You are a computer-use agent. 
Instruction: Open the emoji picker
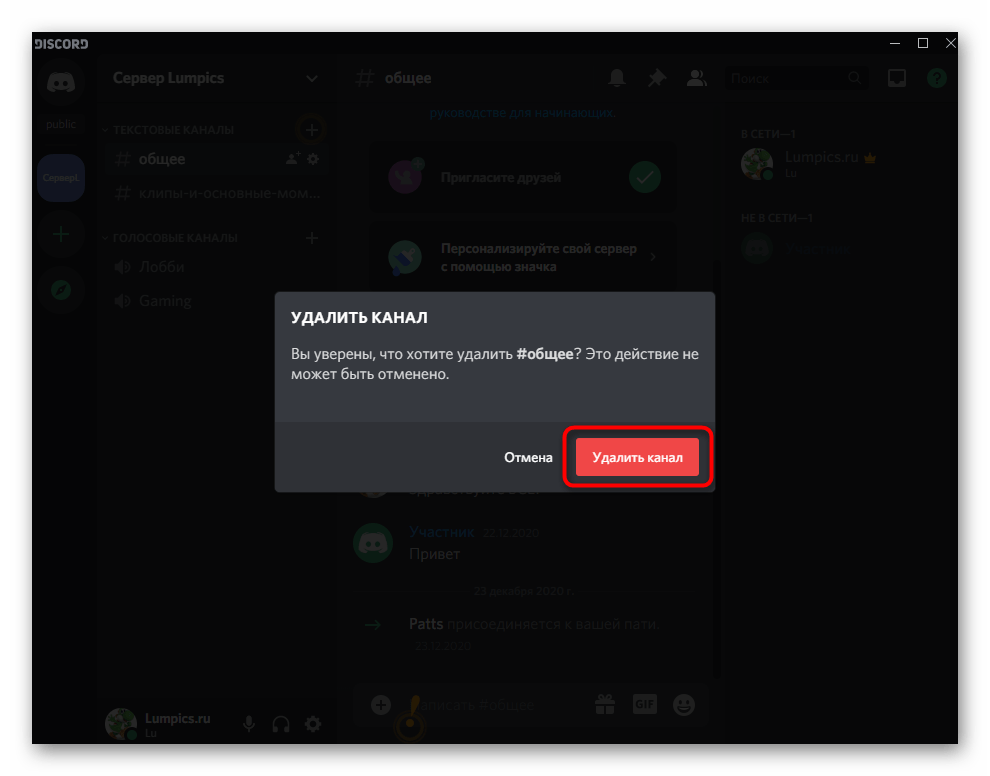[x=684, y=704]
